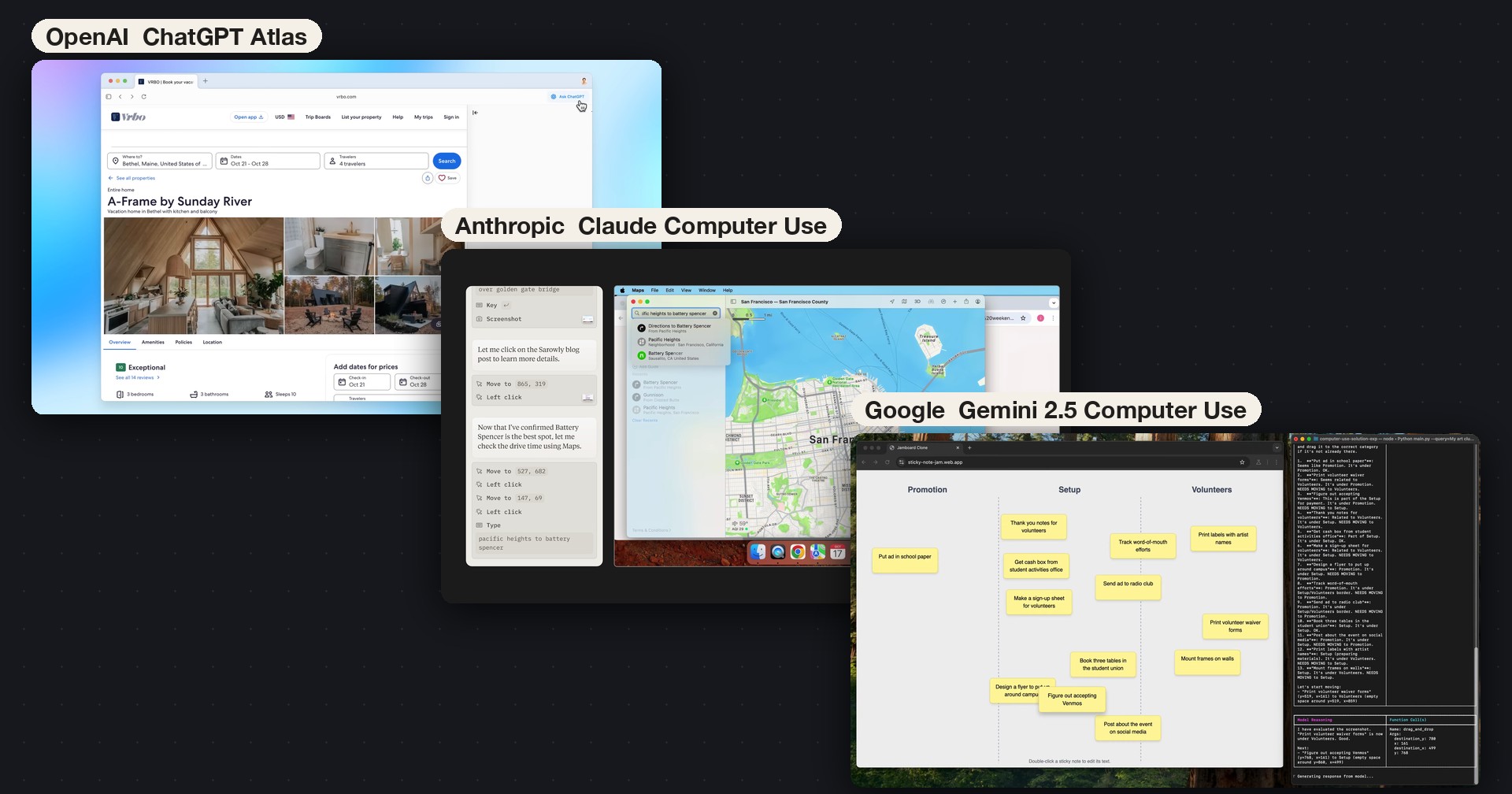Go back in the Atlas browser toolbar

point(120,97)
